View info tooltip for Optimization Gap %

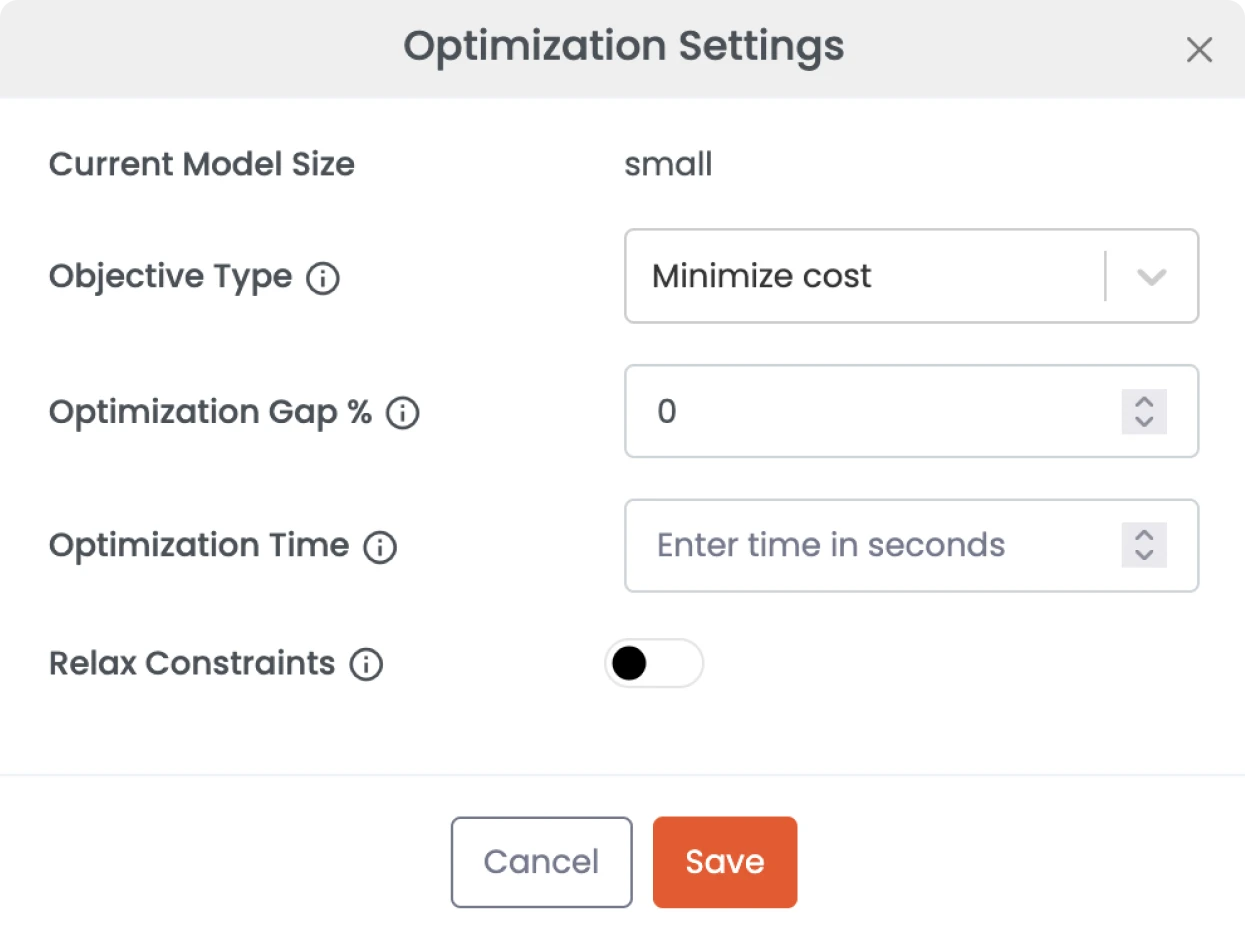click(401, 412)
